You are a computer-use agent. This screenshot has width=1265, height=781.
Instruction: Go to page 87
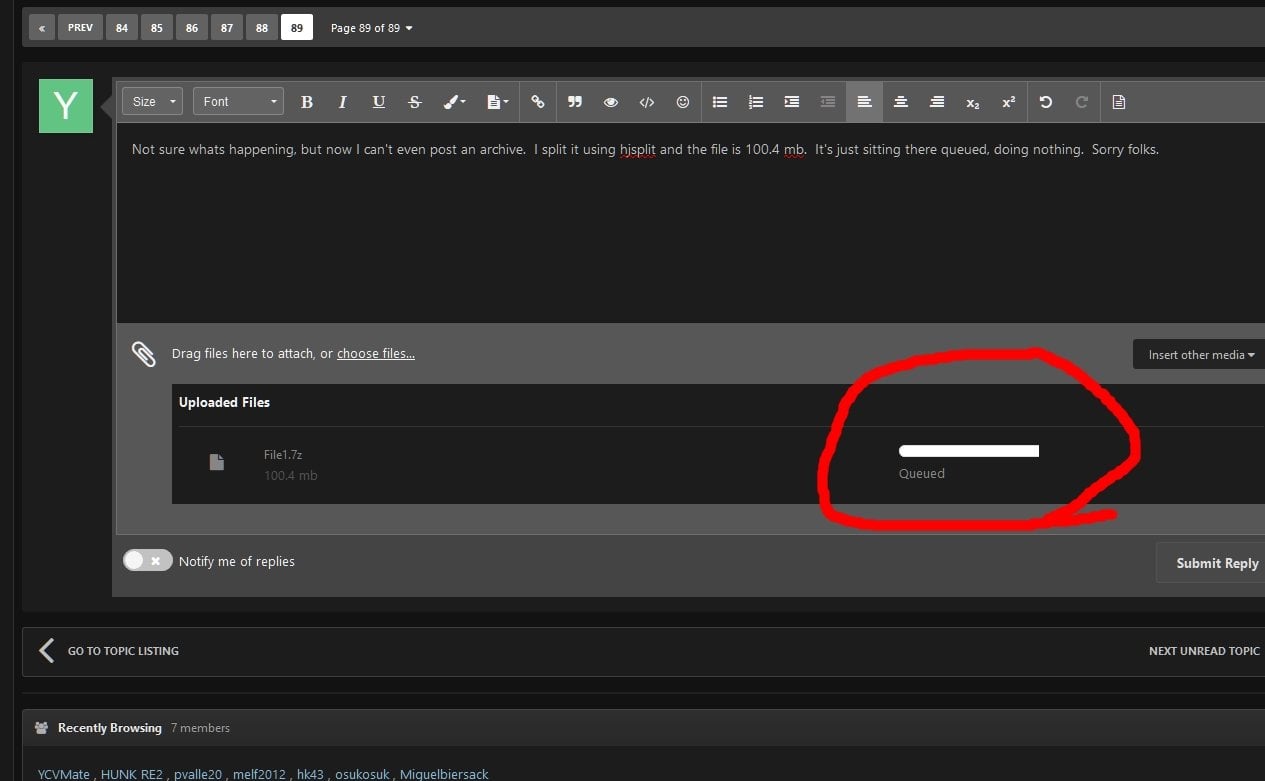[x=227, y=28]
